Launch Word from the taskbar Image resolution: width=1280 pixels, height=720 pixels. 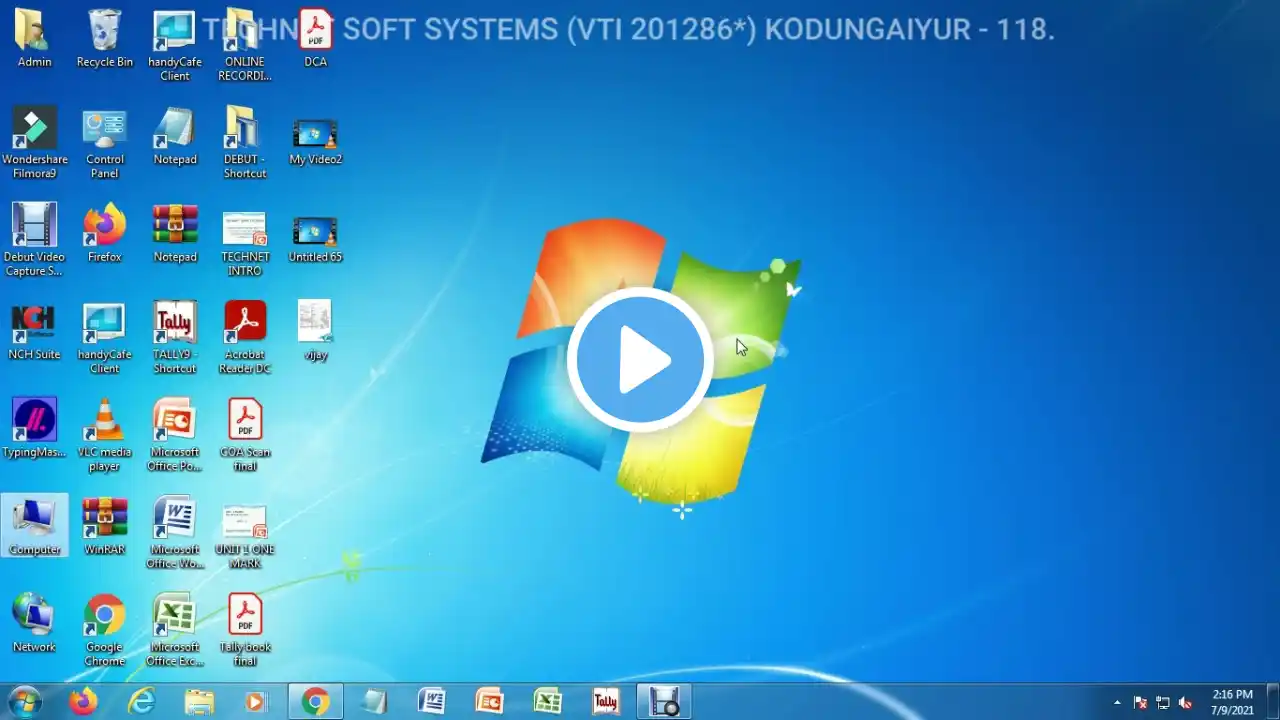432,702
